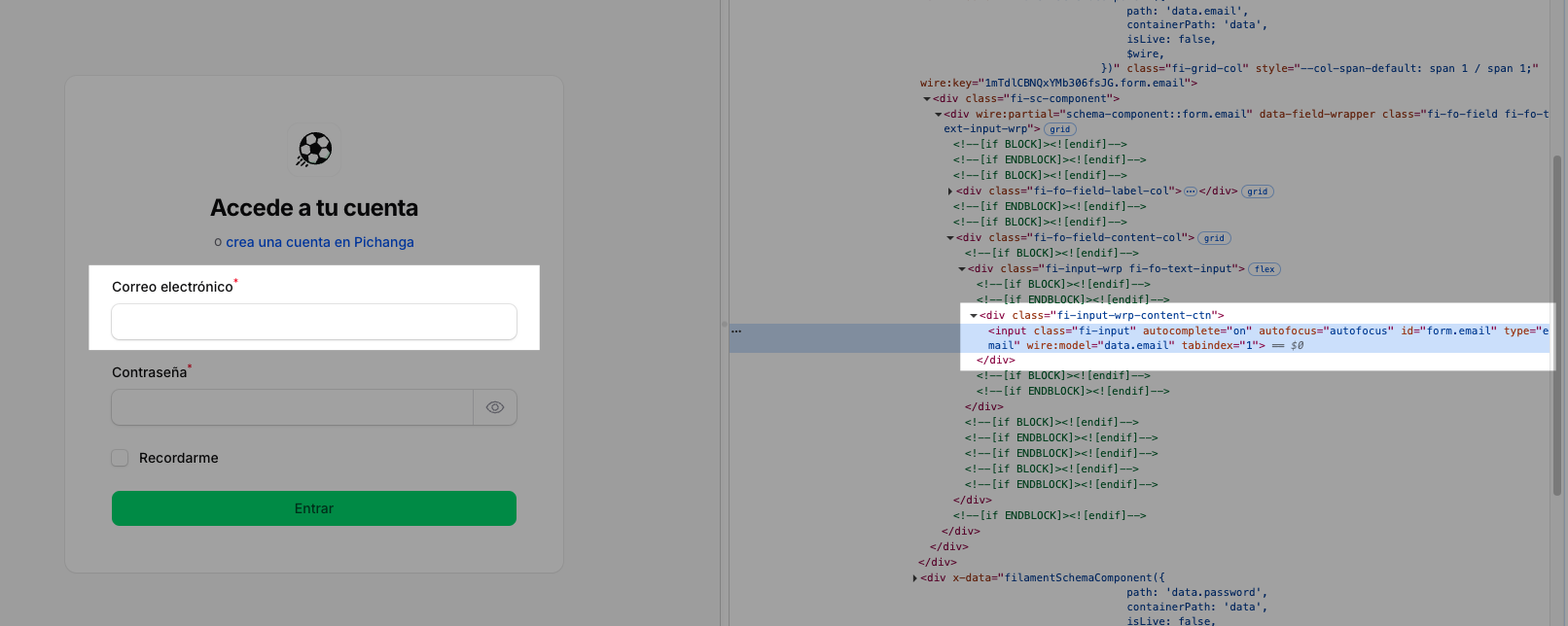1568x626 pixels.
Task: Collapse the fi-sc-component div node
Action: (927, 99)
